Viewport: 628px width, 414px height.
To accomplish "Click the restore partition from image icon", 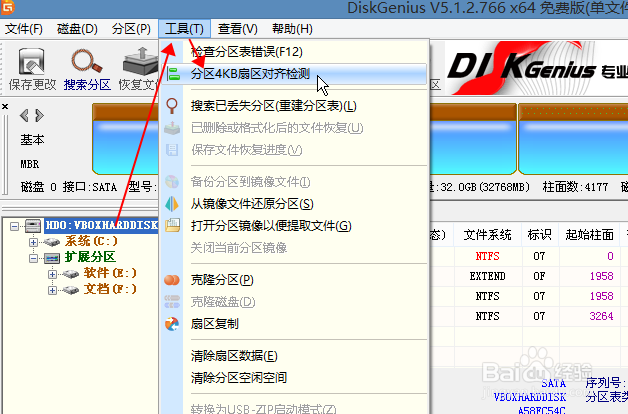I will 172,204.
